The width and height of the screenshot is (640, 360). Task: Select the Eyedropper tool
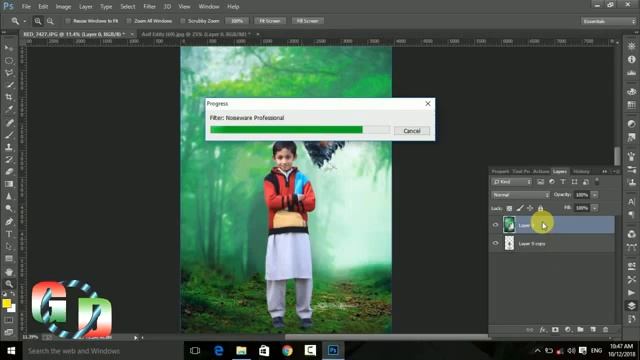pos(9,109)
